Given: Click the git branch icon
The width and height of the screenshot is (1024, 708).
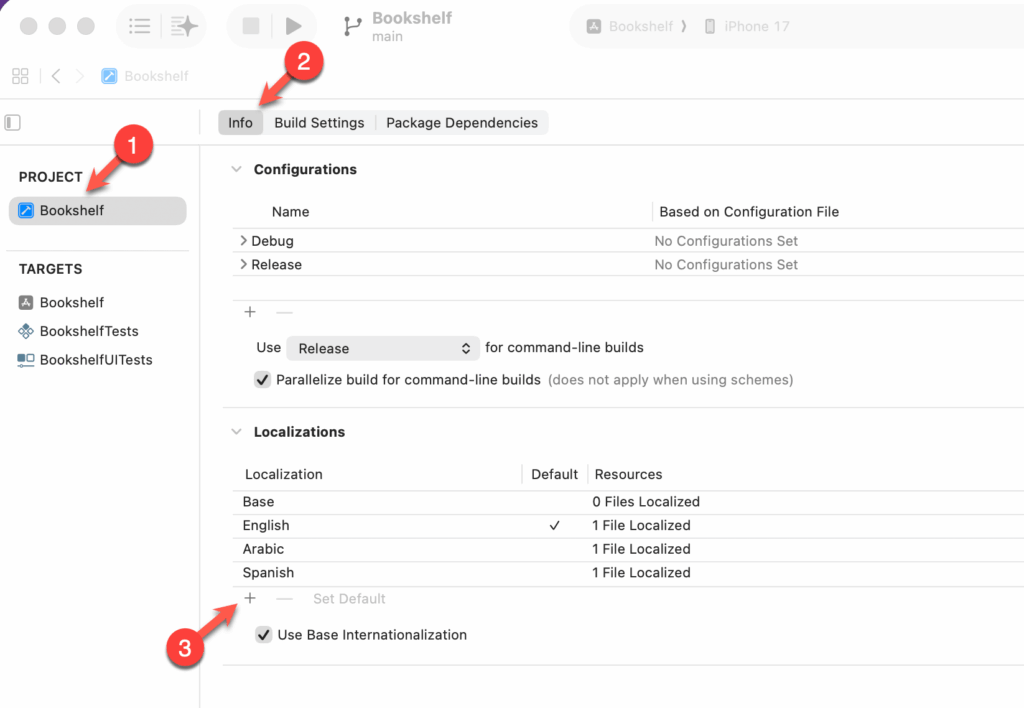Looking at the screenshot, I should click(352, 26).
